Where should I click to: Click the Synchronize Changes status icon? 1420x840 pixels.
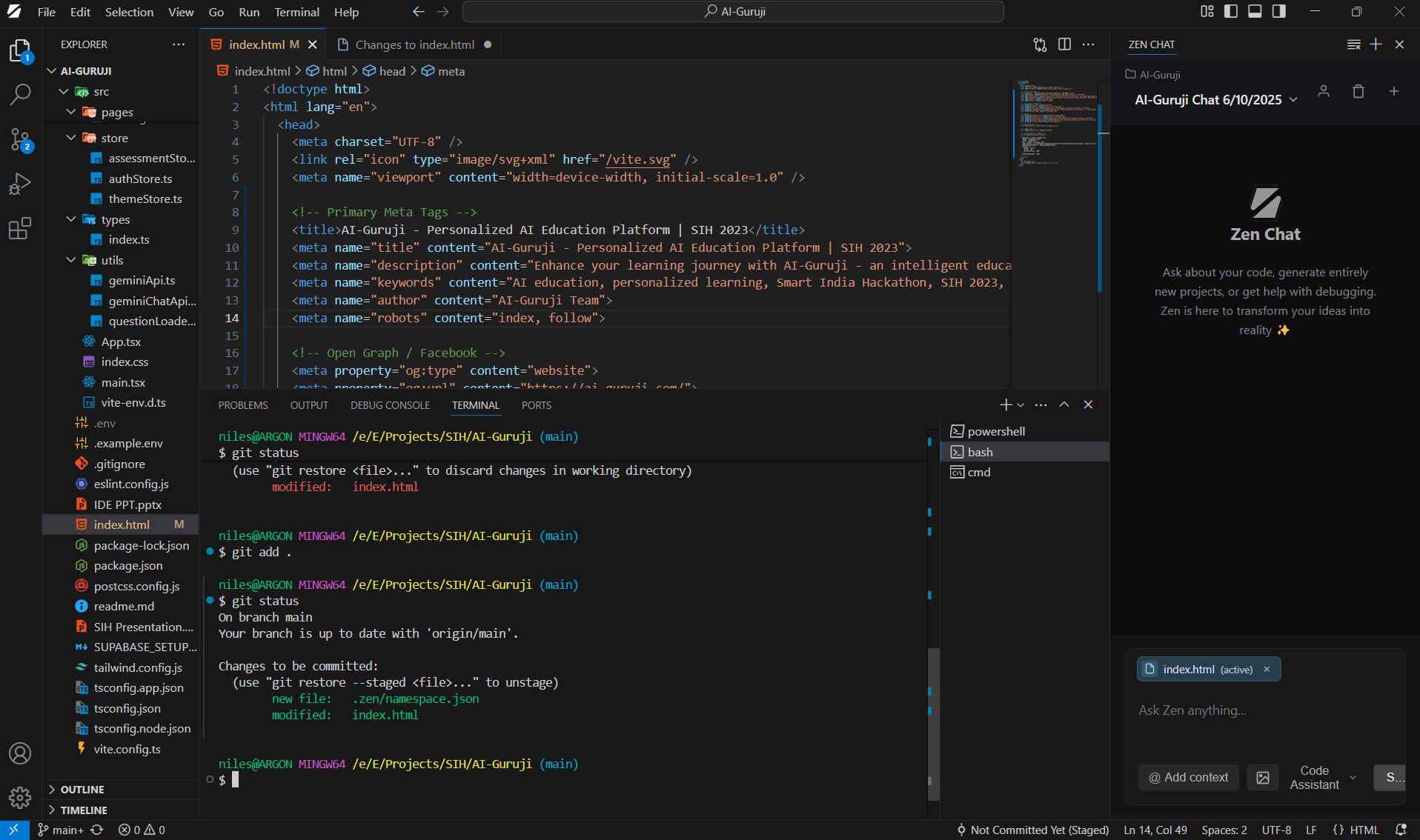point(97,830)
